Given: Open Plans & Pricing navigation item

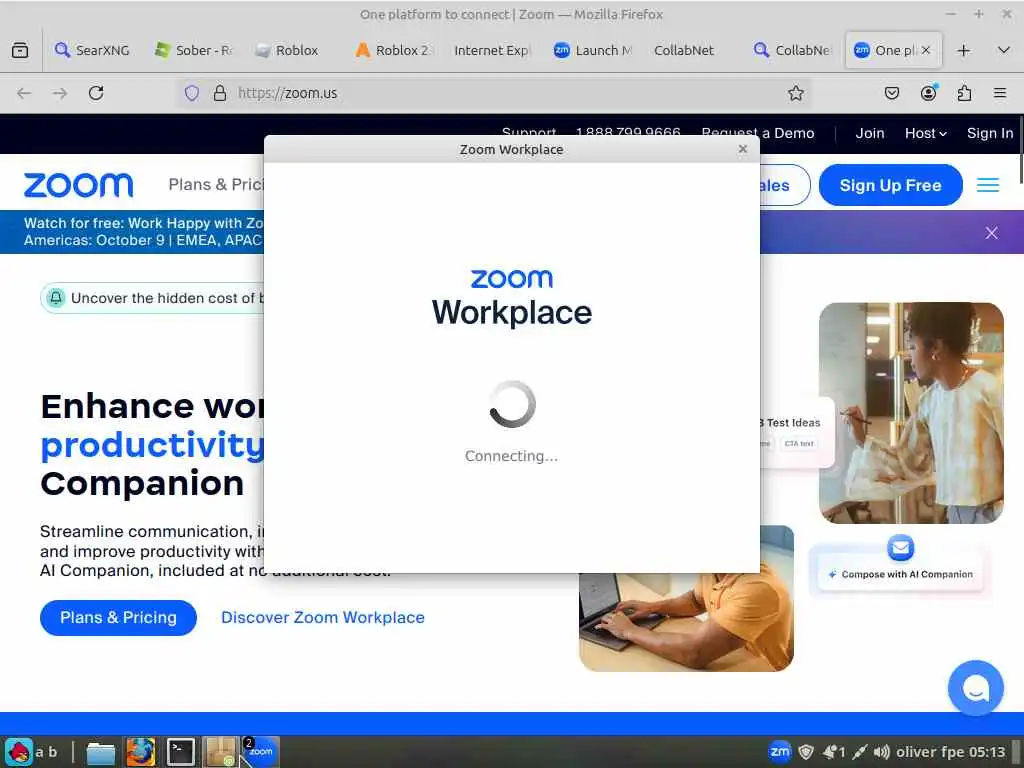Looking at the screenshot, I should 216,185.
